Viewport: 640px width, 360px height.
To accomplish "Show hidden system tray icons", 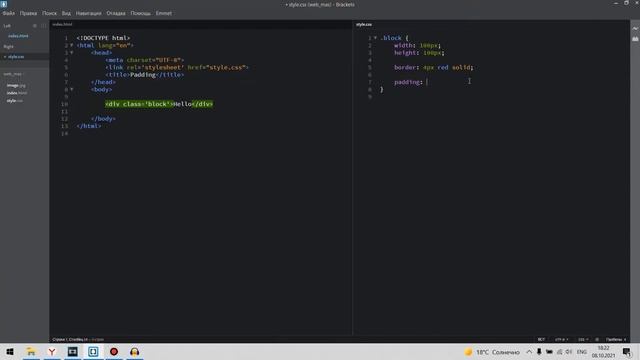I will pos(529,352).
